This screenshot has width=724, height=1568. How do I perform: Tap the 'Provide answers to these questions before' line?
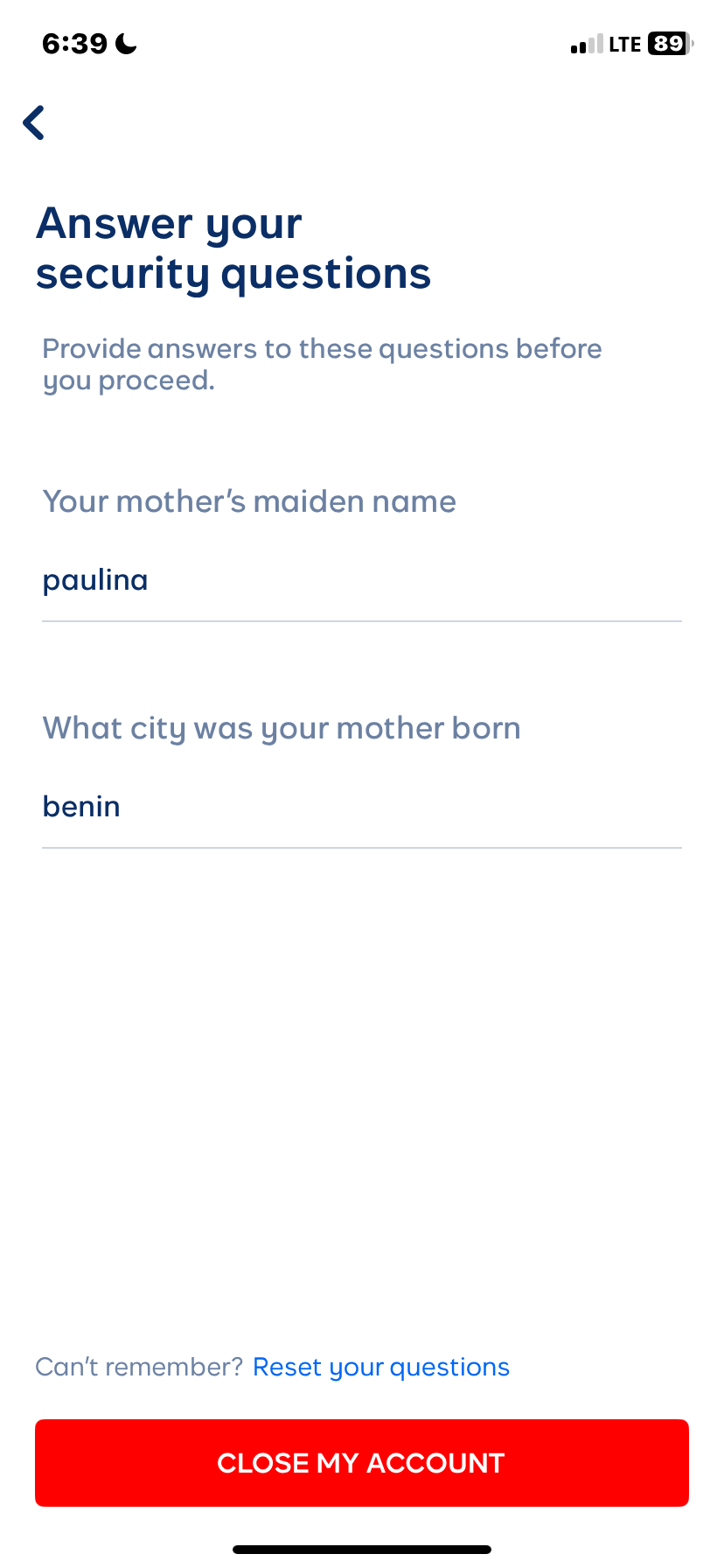322,349
